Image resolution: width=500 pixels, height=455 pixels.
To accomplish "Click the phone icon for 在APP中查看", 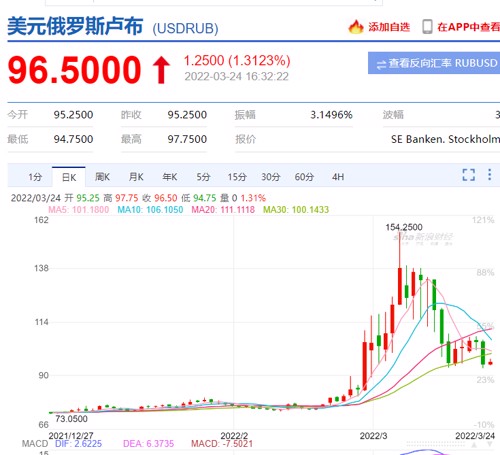I will pos(427,27).
